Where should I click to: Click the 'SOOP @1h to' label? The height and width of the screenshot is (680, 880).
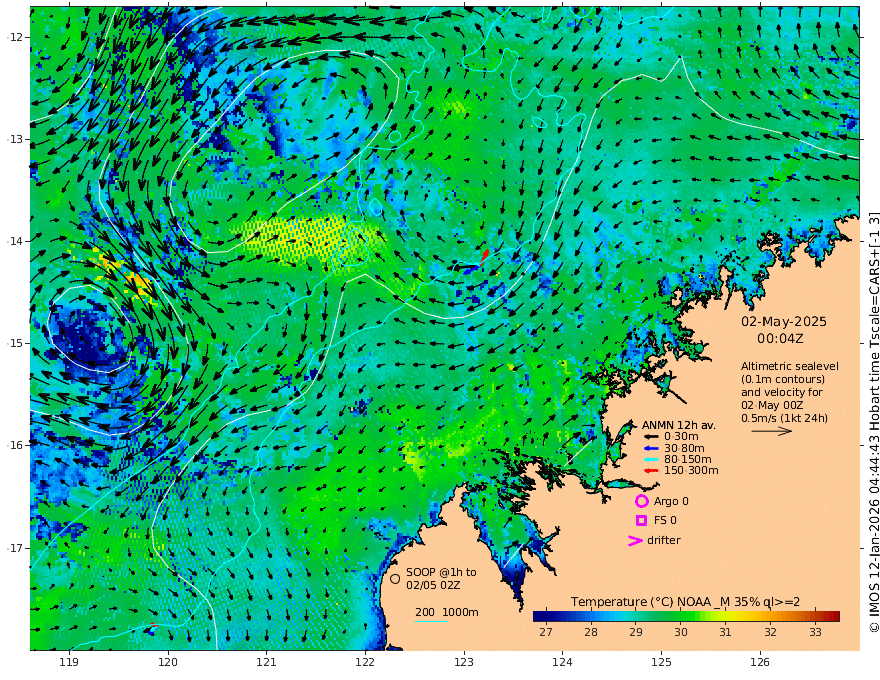pyautogui.click(x=441, y=572)
